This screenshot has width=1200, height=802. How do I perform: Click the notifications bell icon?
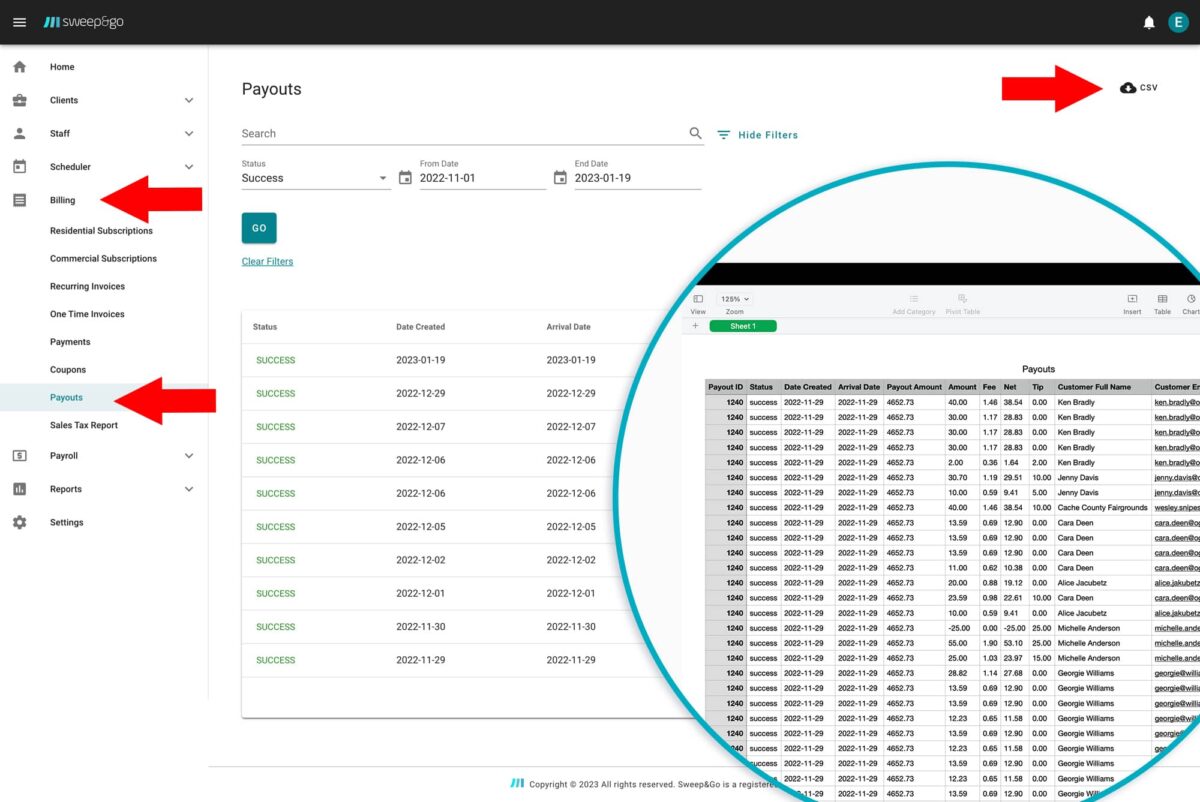1149,22
